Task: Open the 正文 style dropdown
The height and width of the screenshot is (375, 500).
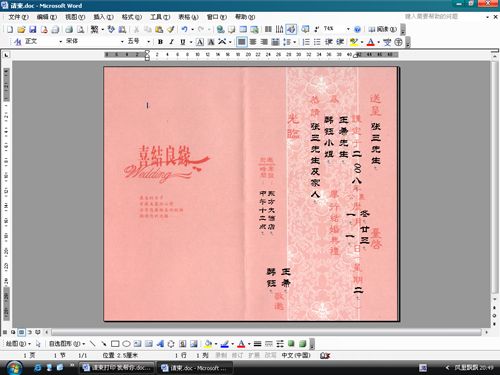Action: pos(60,42)
